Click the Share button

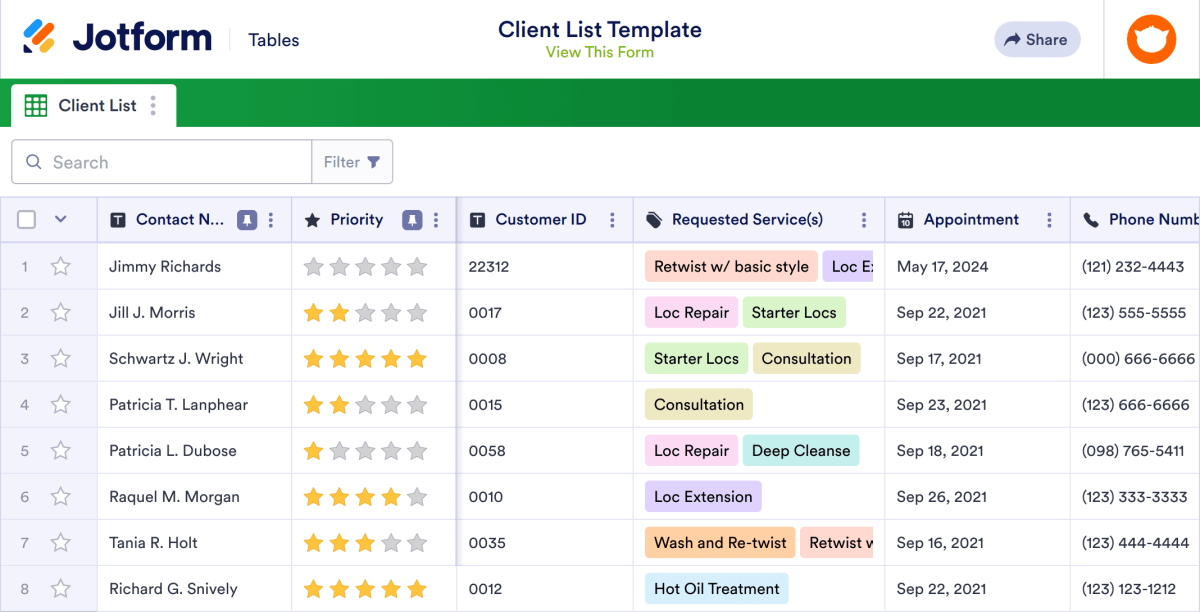click(x=1037, y=39)
